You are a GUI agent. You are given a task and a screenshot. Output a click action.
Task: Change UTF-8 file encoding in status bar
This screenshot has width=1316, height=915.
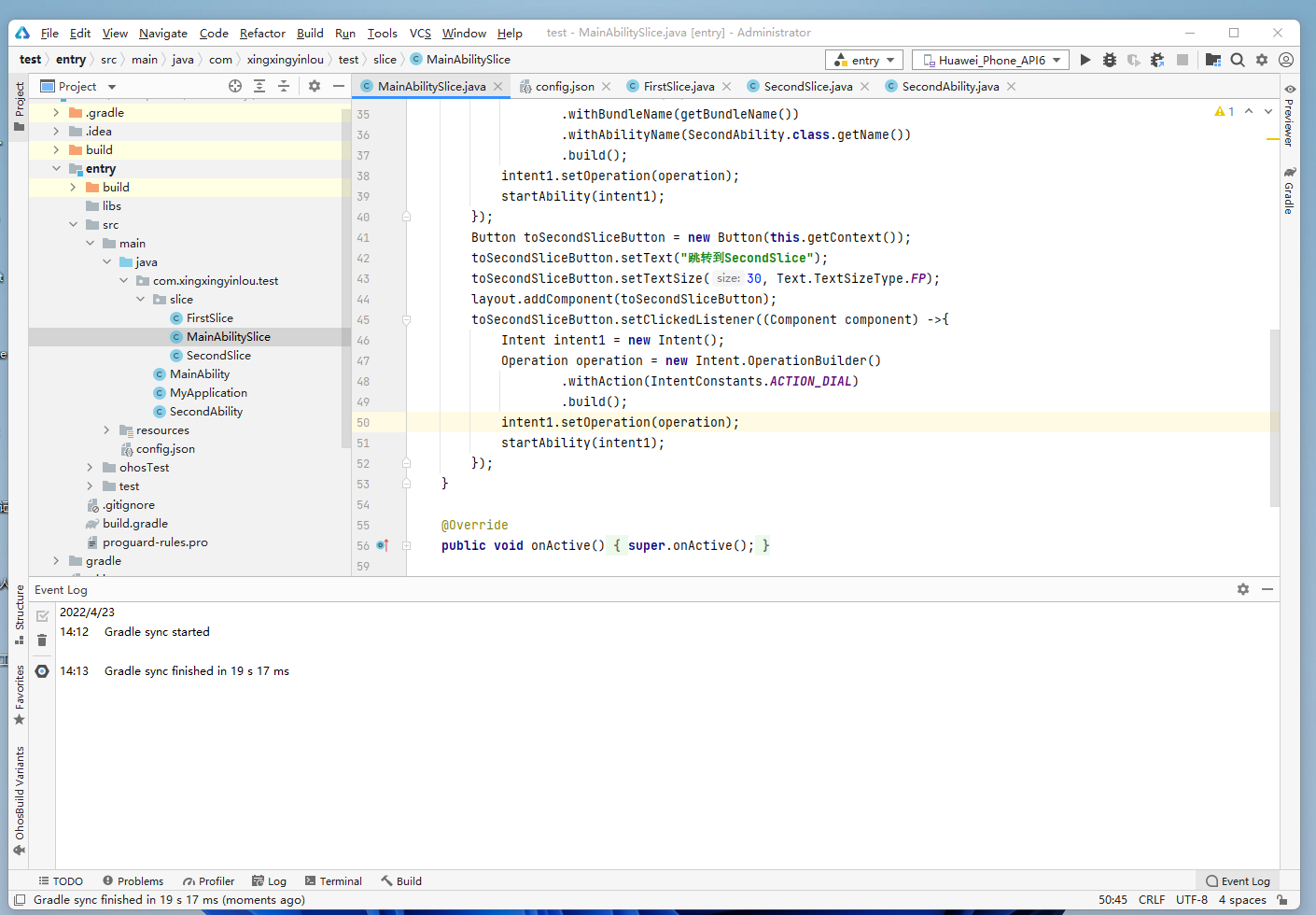click(x=1192, y=900)
